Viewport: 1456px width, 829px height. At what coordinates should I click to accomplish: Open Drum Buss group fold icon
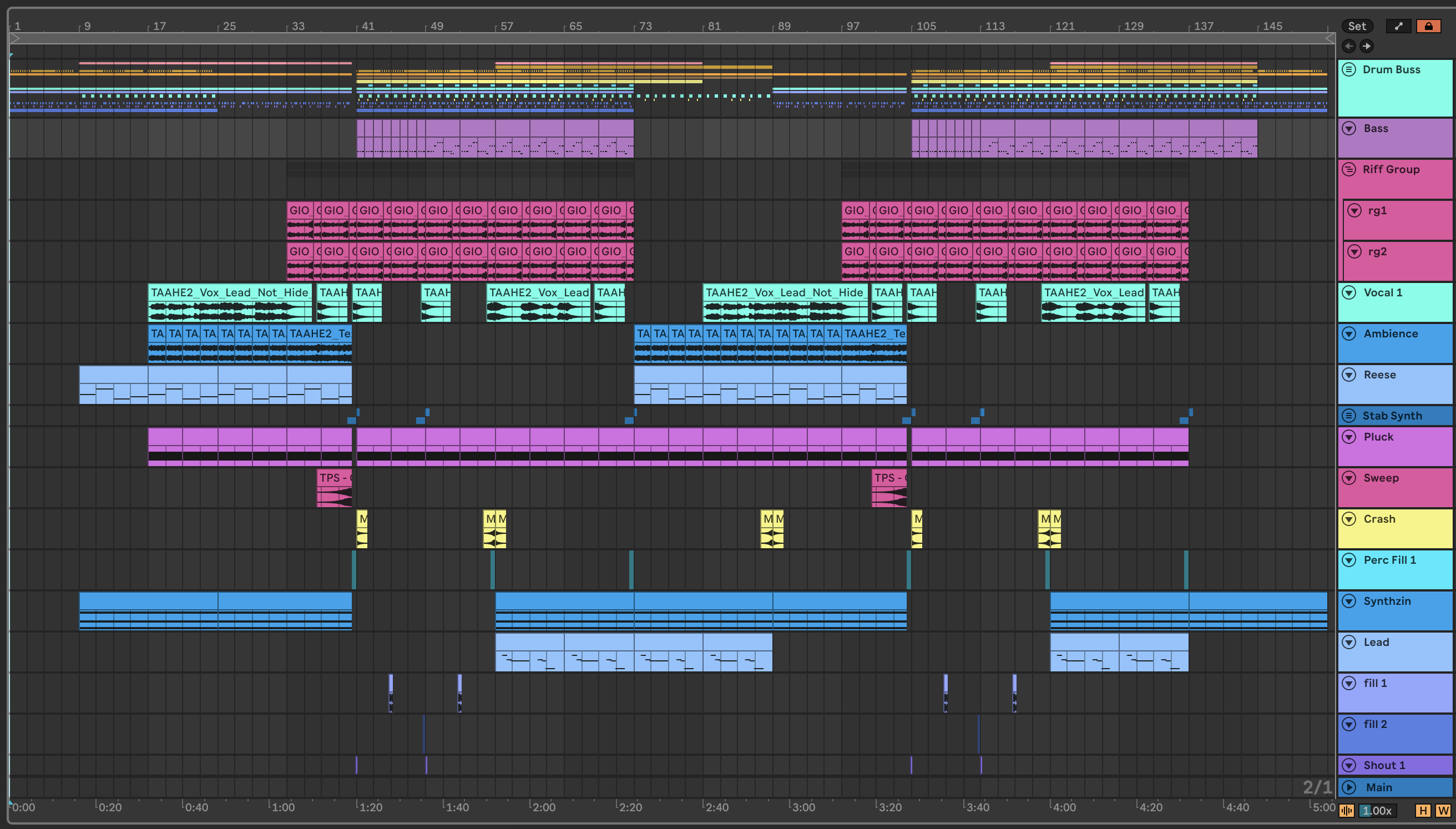1348,69
